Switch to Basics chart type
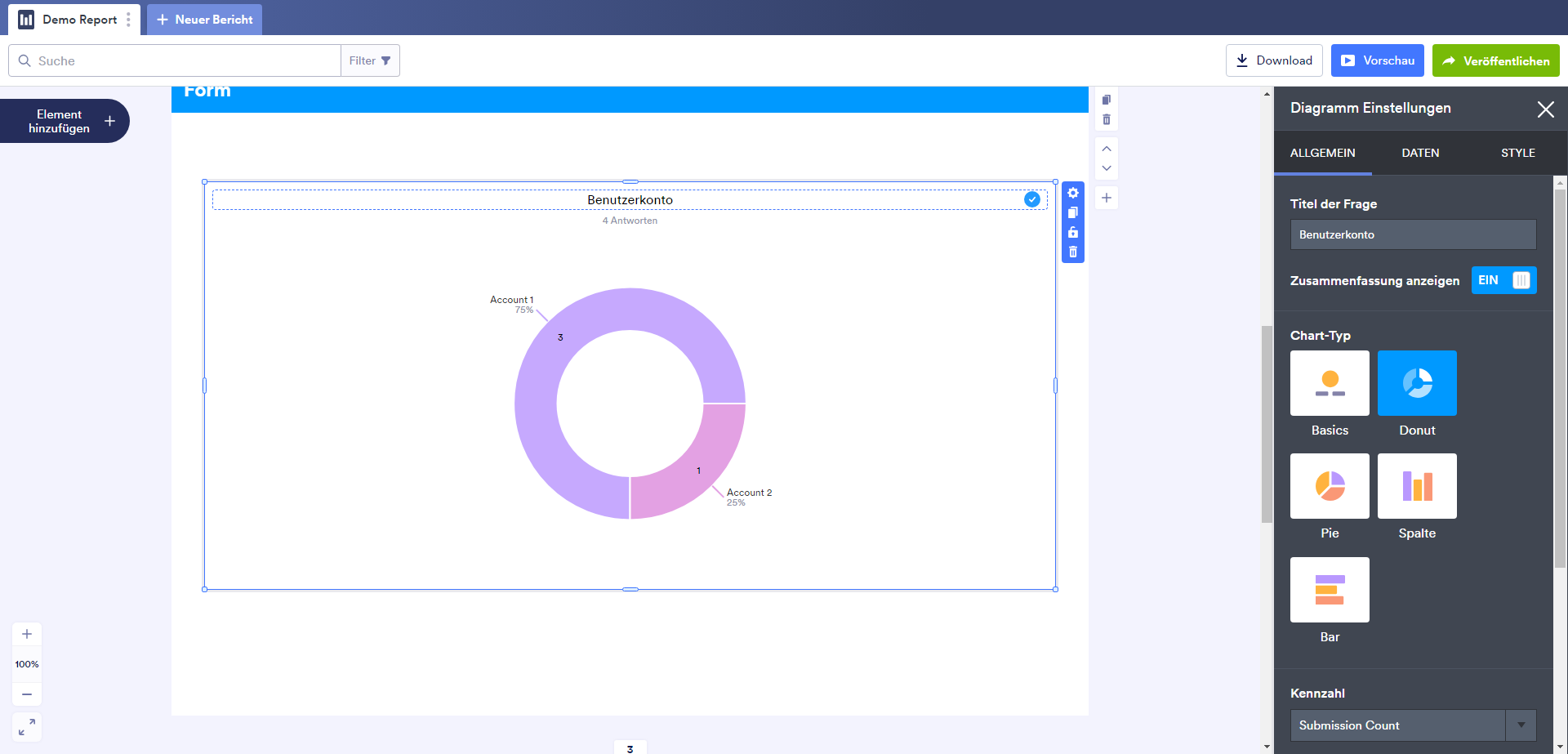Screen dimensions: 1568x754 click(1330, 383)
